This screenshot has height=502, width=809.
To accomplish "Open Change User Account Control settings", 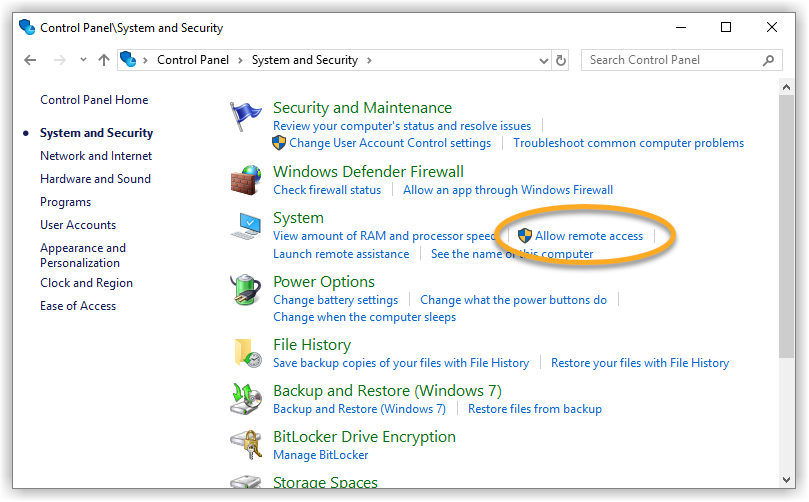I will tap(390, 143).
